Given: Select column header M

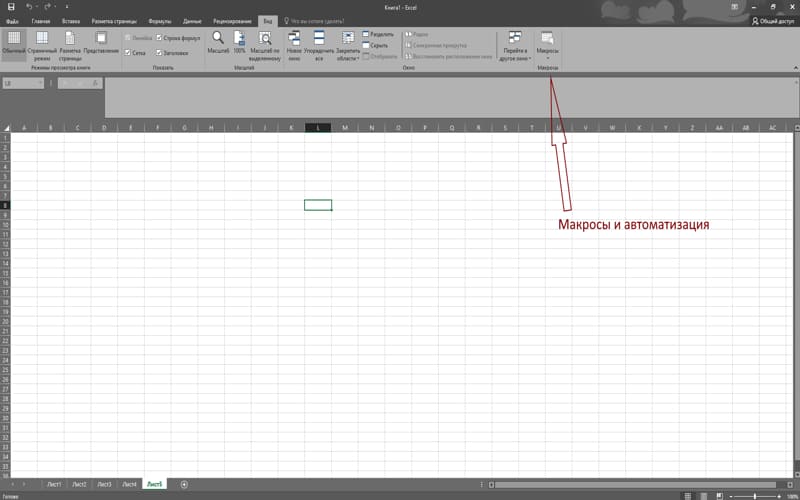Looking at the screenshot, I should [x=345, y=128].
